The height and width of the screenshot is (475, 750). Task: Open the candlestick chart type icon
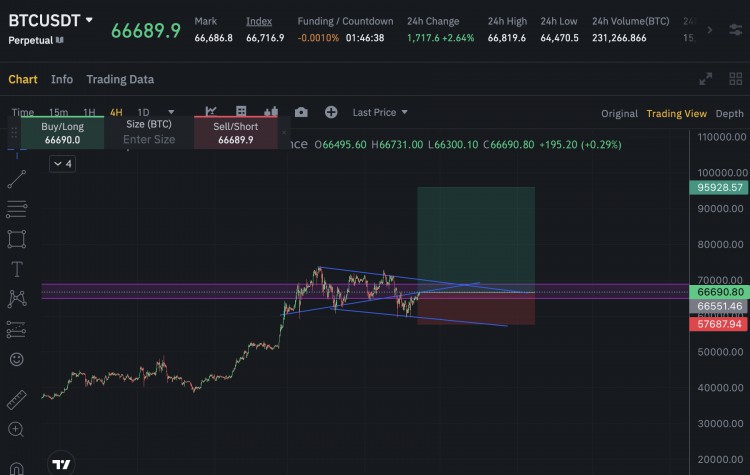coord(271,111)
